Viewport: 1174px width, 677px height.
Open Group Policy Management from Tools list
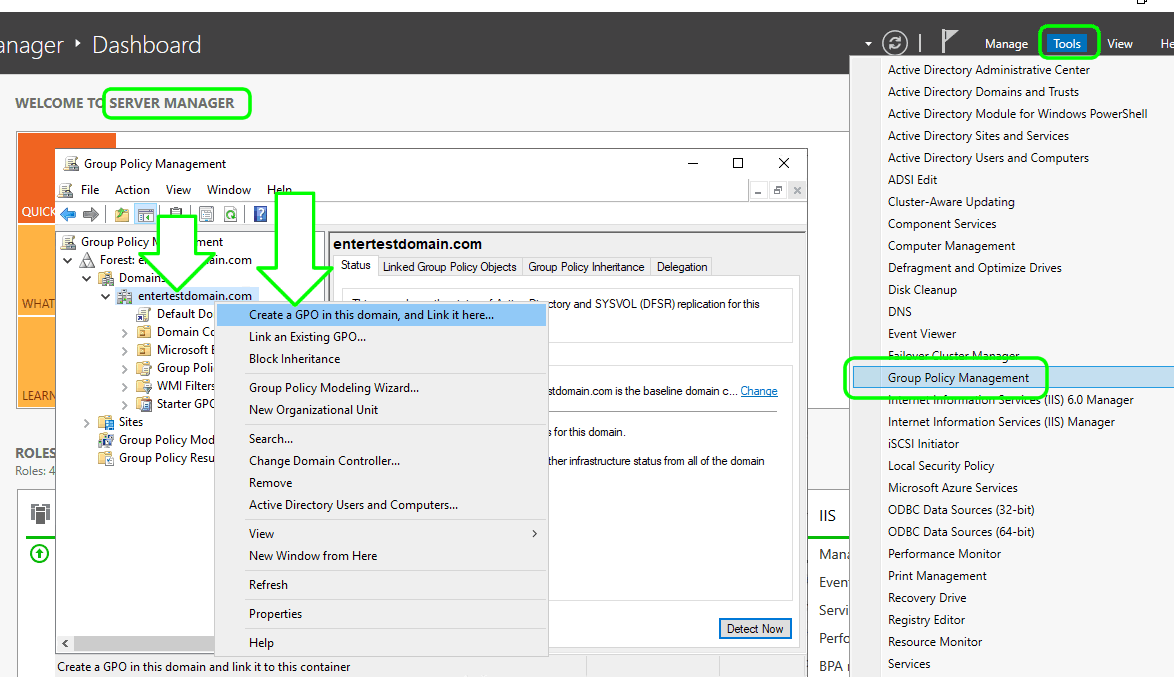[958, 378]
